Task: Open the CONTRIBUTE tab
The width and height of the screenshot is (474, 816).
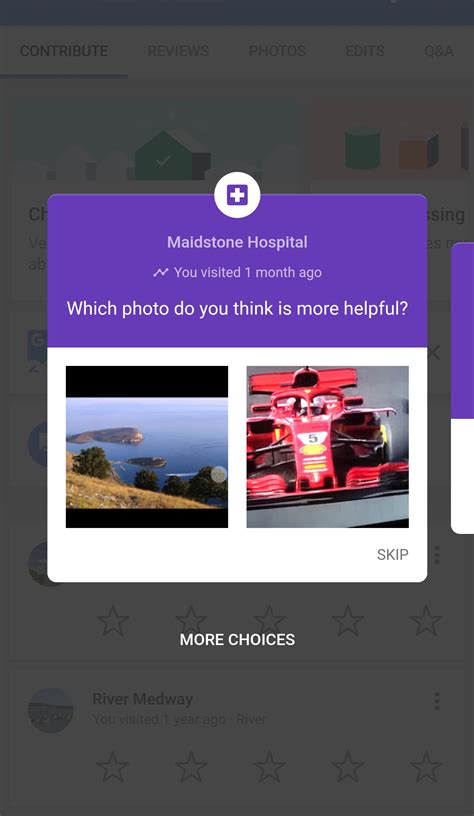Action: 64,51
